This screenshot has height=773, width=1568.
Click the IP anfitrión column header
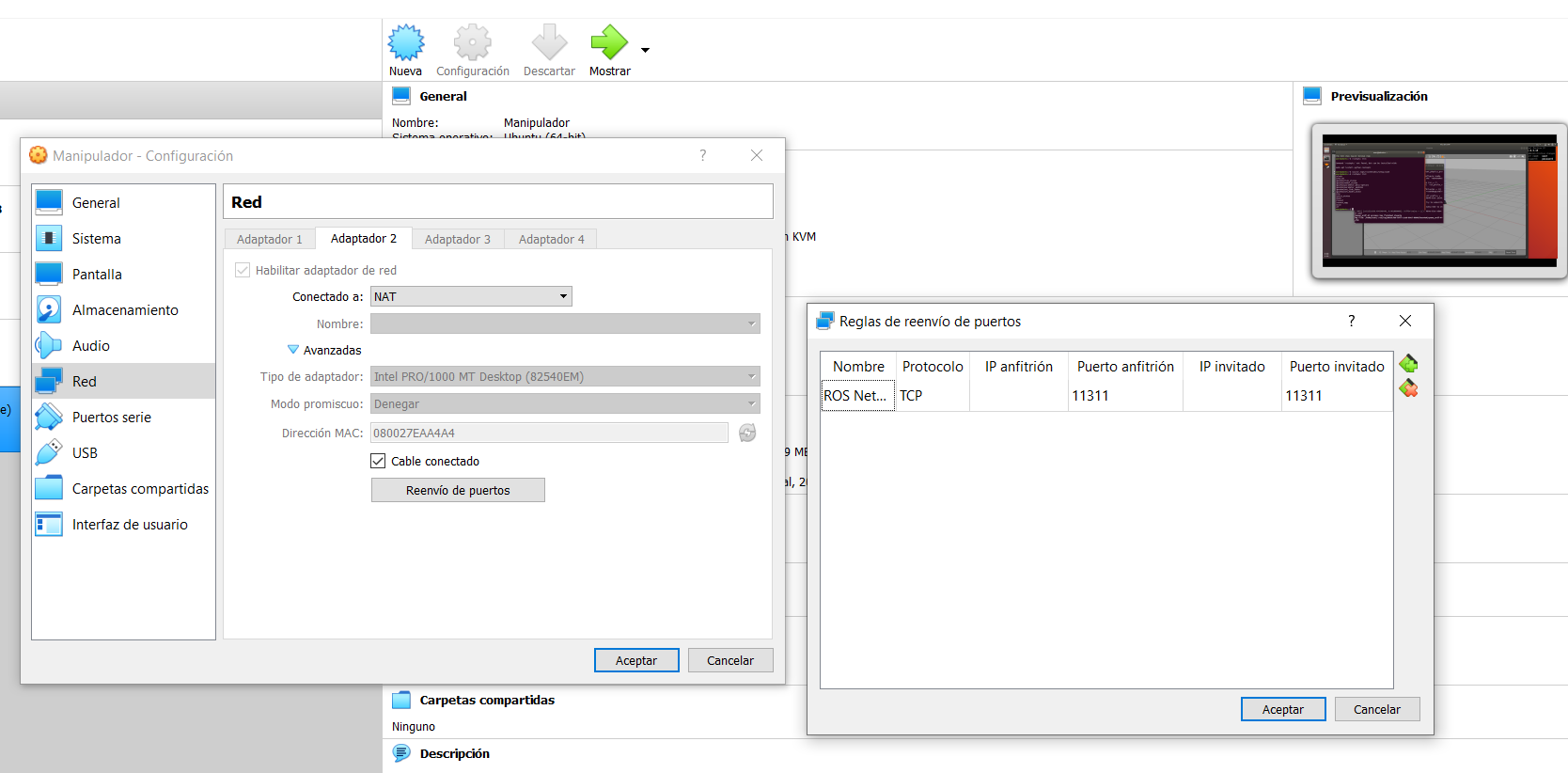1019,367
